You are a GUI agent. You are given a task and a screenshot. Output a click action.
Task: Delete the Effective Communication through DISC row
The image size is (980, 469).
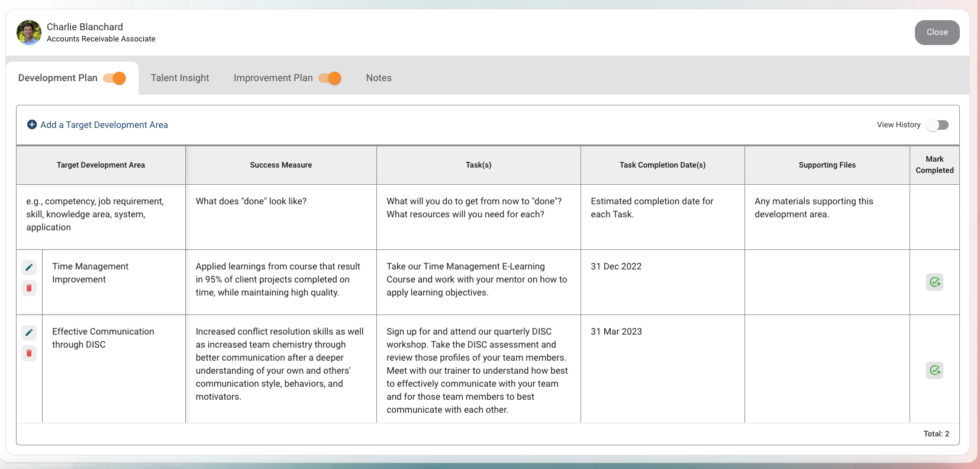(29, 353)
